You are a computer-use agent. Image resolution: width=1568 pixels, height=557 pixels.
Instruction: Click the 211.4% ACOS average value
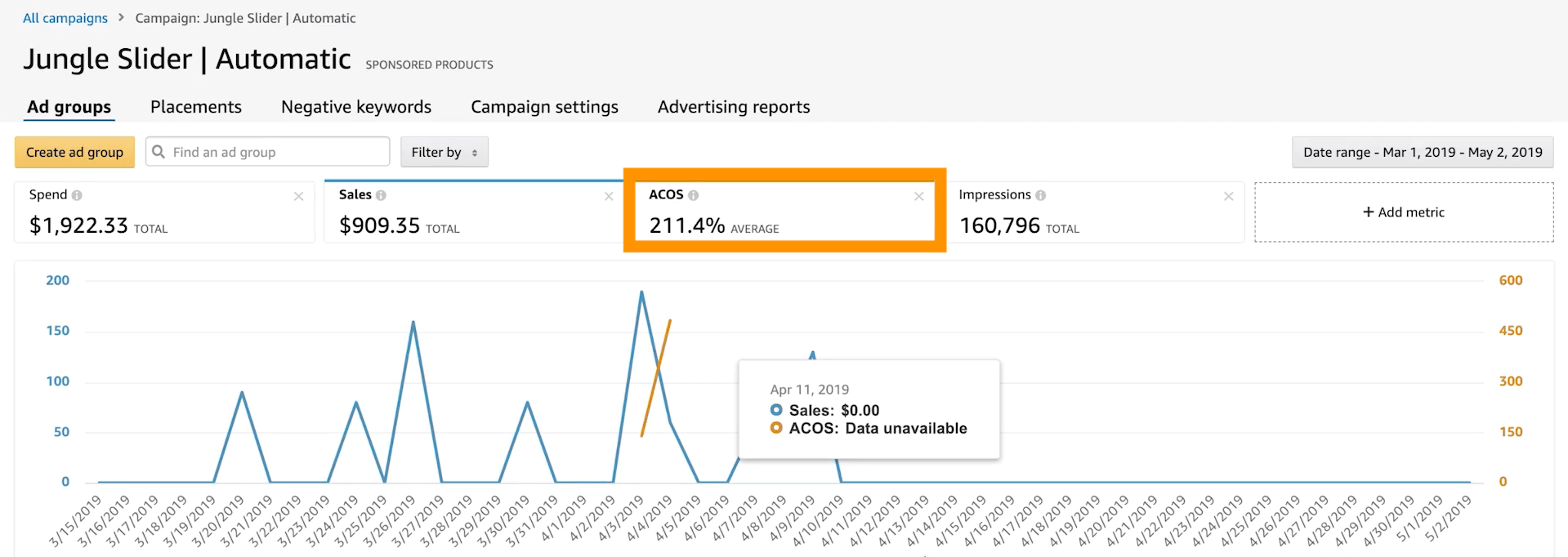687,225
